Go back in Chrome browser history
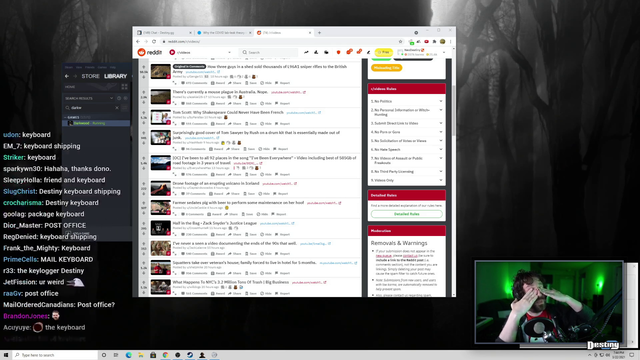640x360 pixels. [138, 42]
